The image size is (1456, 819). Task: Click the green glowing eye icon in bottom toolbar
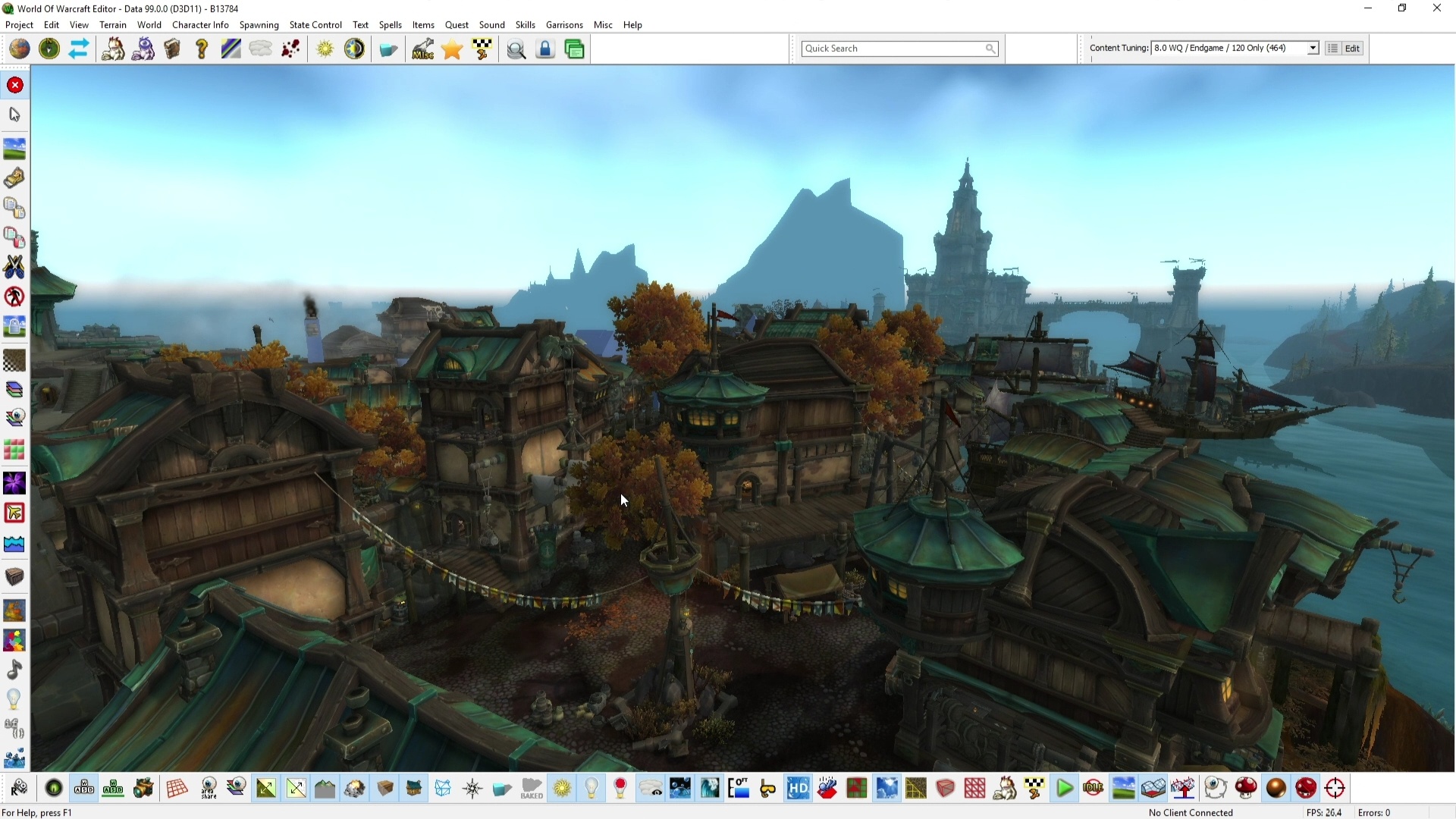pyautogui.click(x=54, y=789)
